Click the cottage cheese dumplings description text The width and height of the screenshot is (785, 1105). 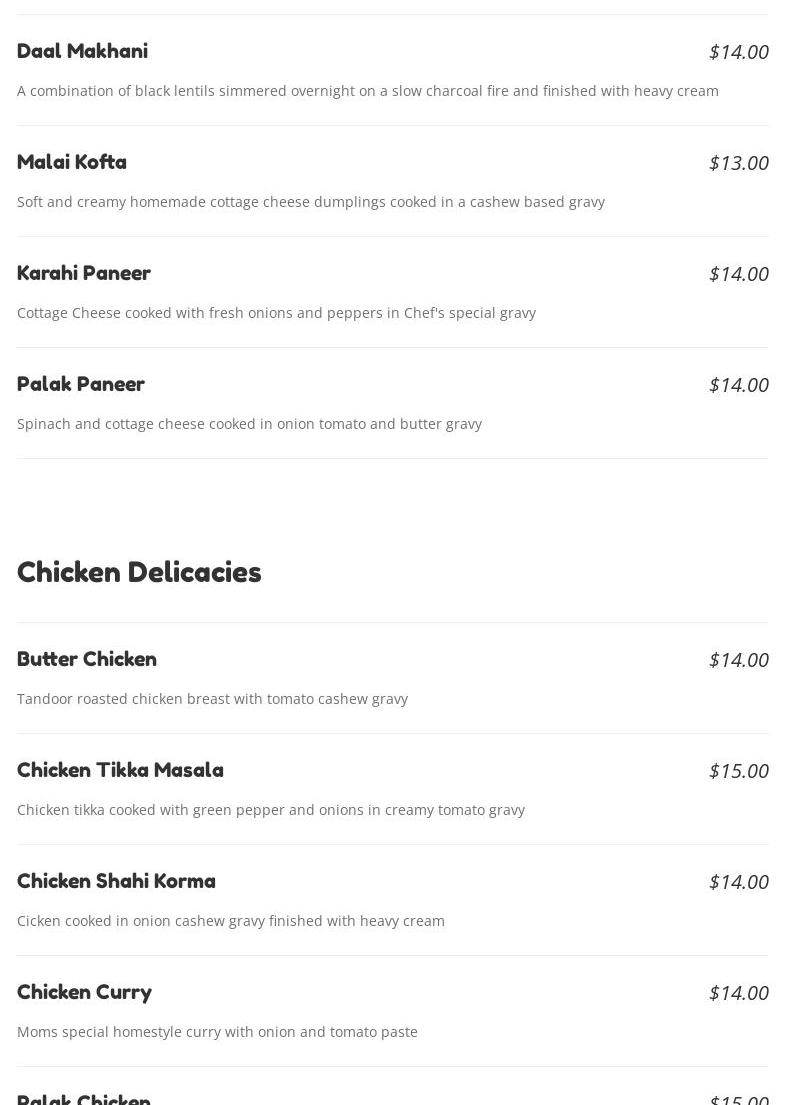(311, 202)
